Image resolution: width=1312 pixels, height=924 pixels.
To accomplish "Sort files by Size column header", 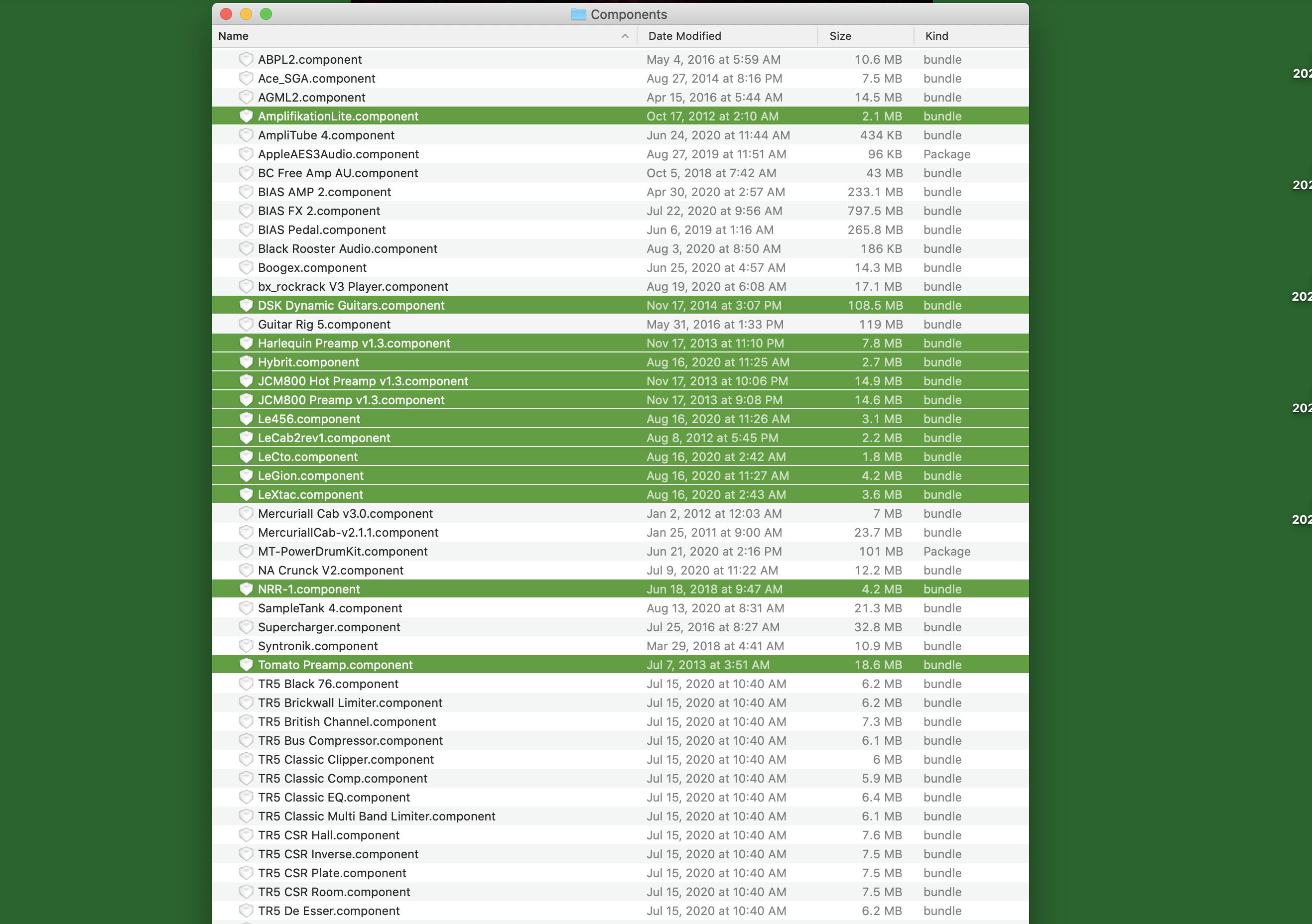I will click(840, 36).
